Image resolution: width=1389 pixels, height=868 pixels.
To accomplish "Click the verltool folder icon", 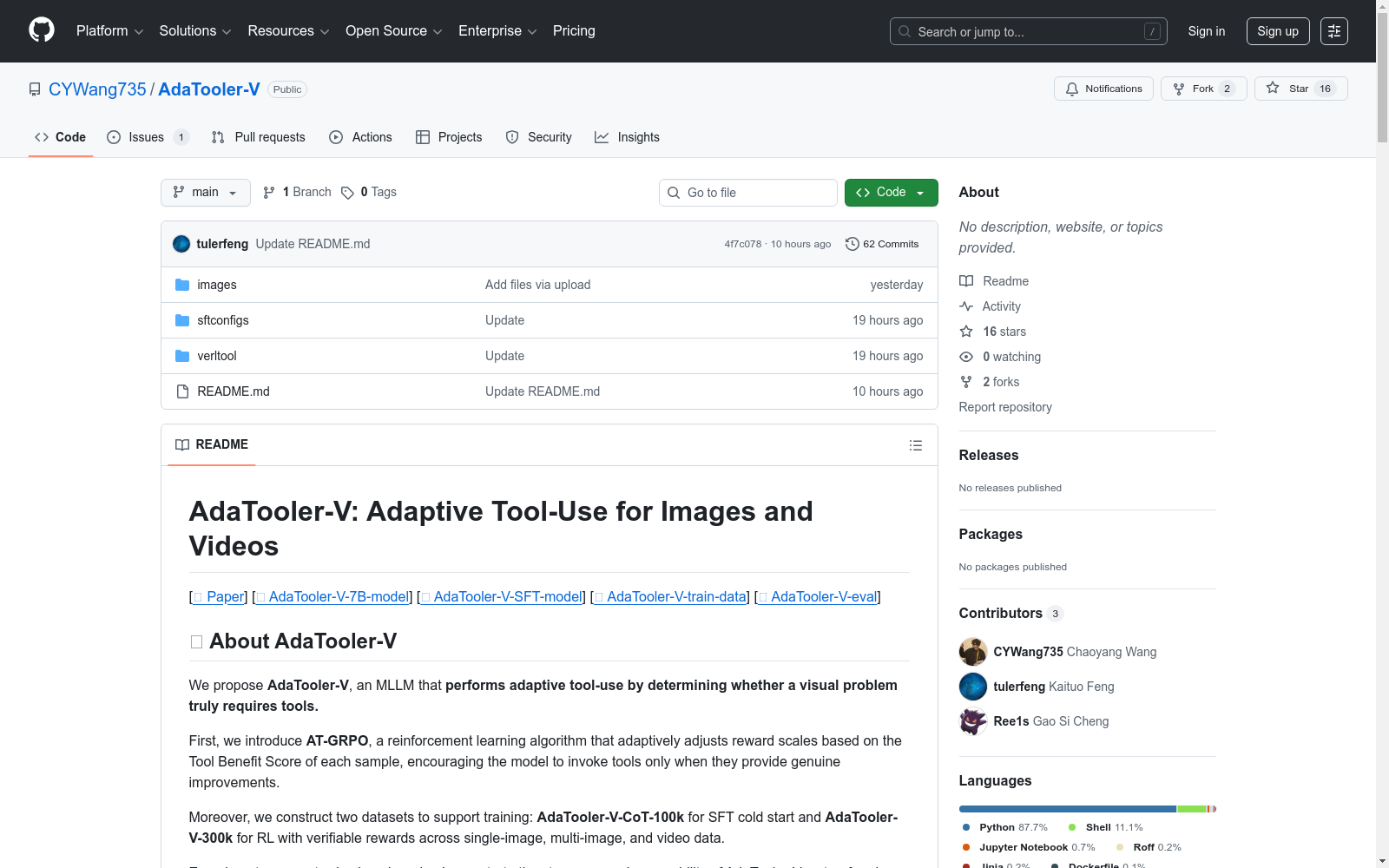I will tap(182, 356).
